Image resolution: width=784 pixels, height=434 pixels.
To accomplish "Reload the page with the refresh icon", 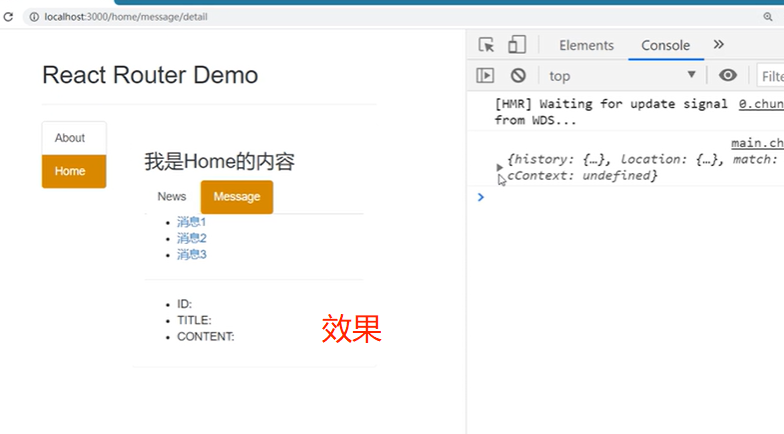I will tap(8, 17).
